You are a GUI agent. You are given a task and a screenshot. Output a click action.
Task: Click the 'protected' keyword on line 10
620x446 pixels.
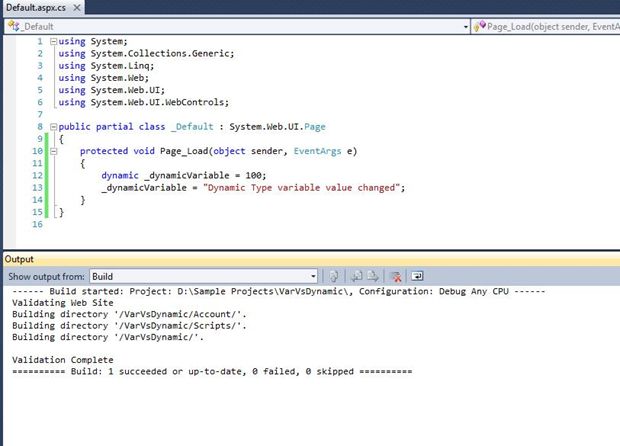(104, 151)
